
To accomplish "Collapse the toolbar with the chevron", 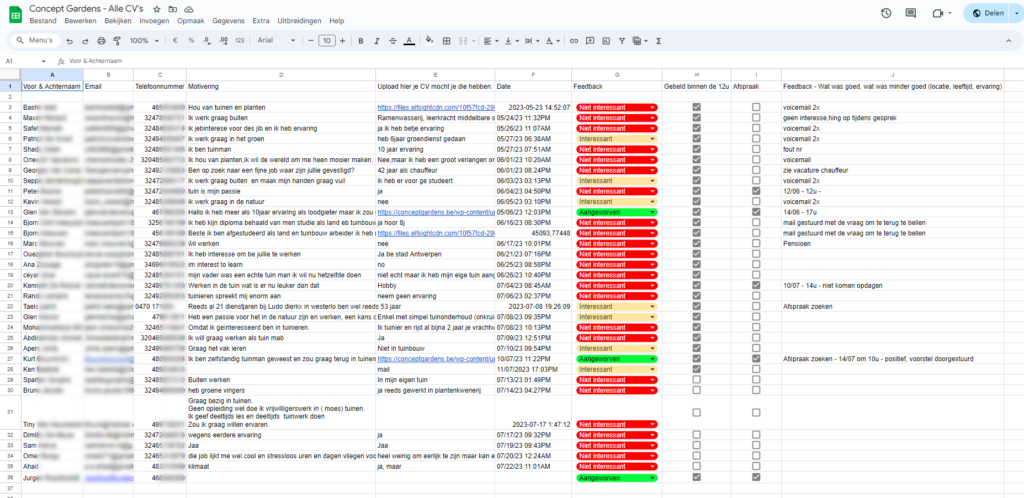I will click(1008, 40).
